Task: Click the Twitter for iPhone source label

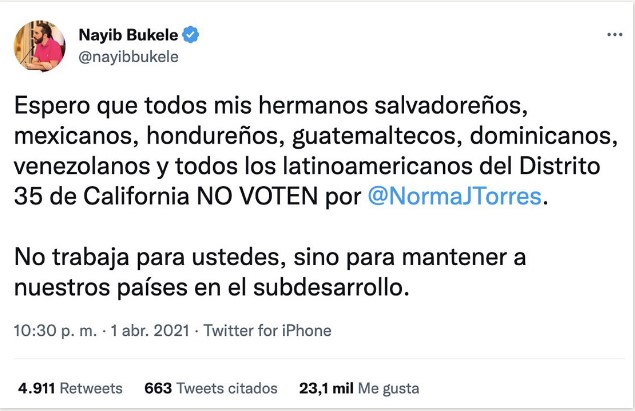Action: [267, 330]
